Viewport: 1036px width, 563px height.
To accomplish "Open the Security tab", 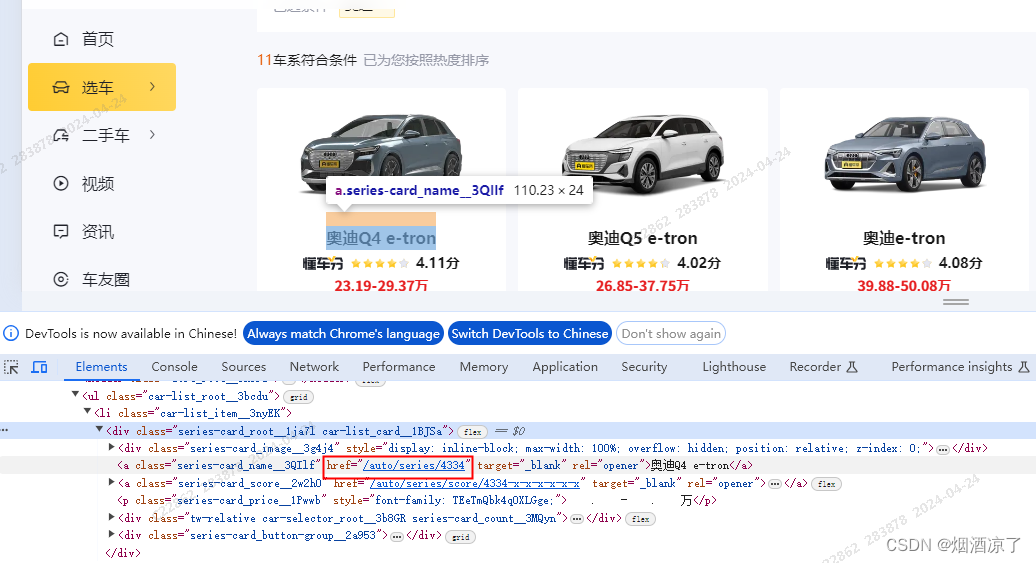I will (644, 367).
